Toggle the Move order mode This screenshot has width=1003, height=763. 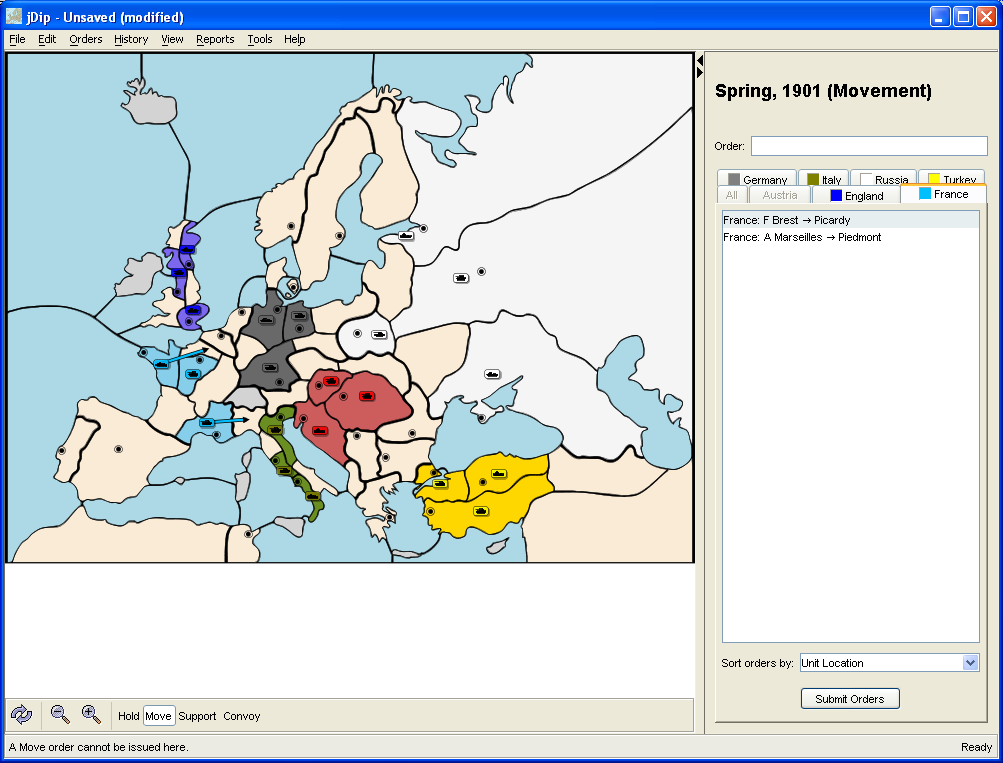159,716
